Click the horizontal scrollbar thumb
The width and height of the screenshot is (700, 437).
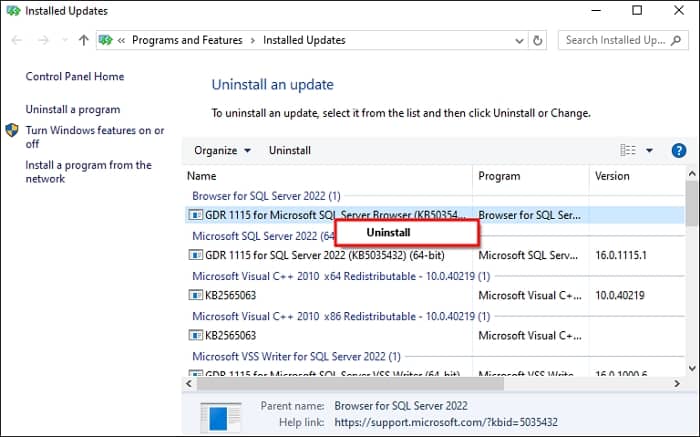(350, 383)
